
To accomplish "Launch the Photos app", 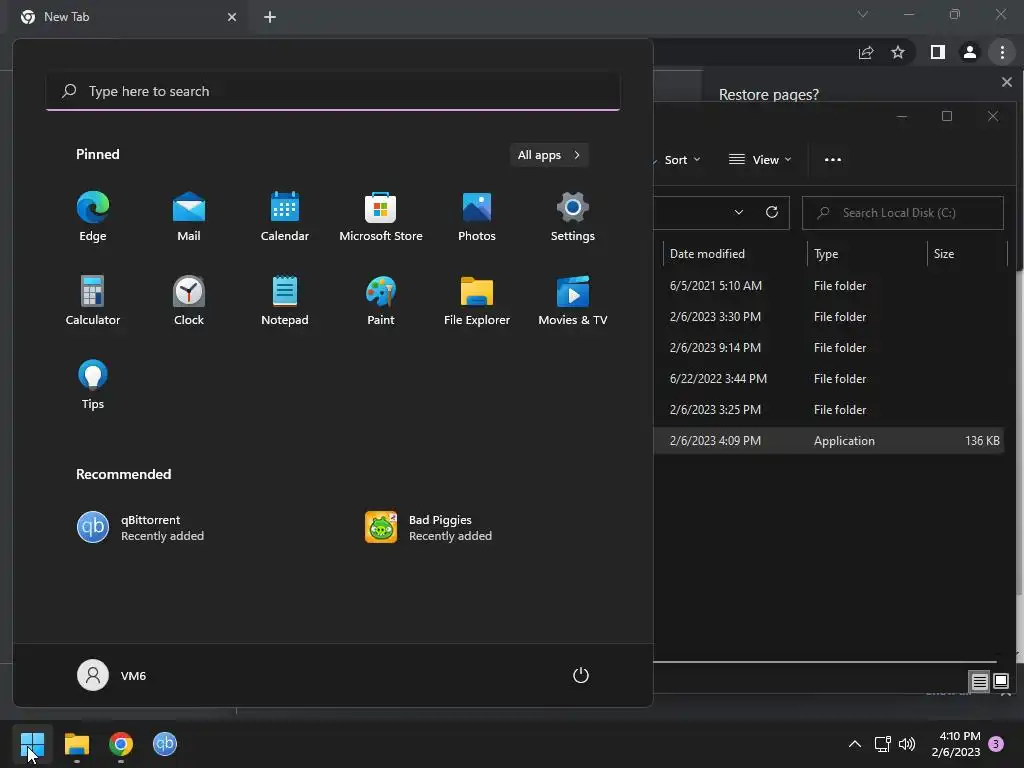I will 477,217.
